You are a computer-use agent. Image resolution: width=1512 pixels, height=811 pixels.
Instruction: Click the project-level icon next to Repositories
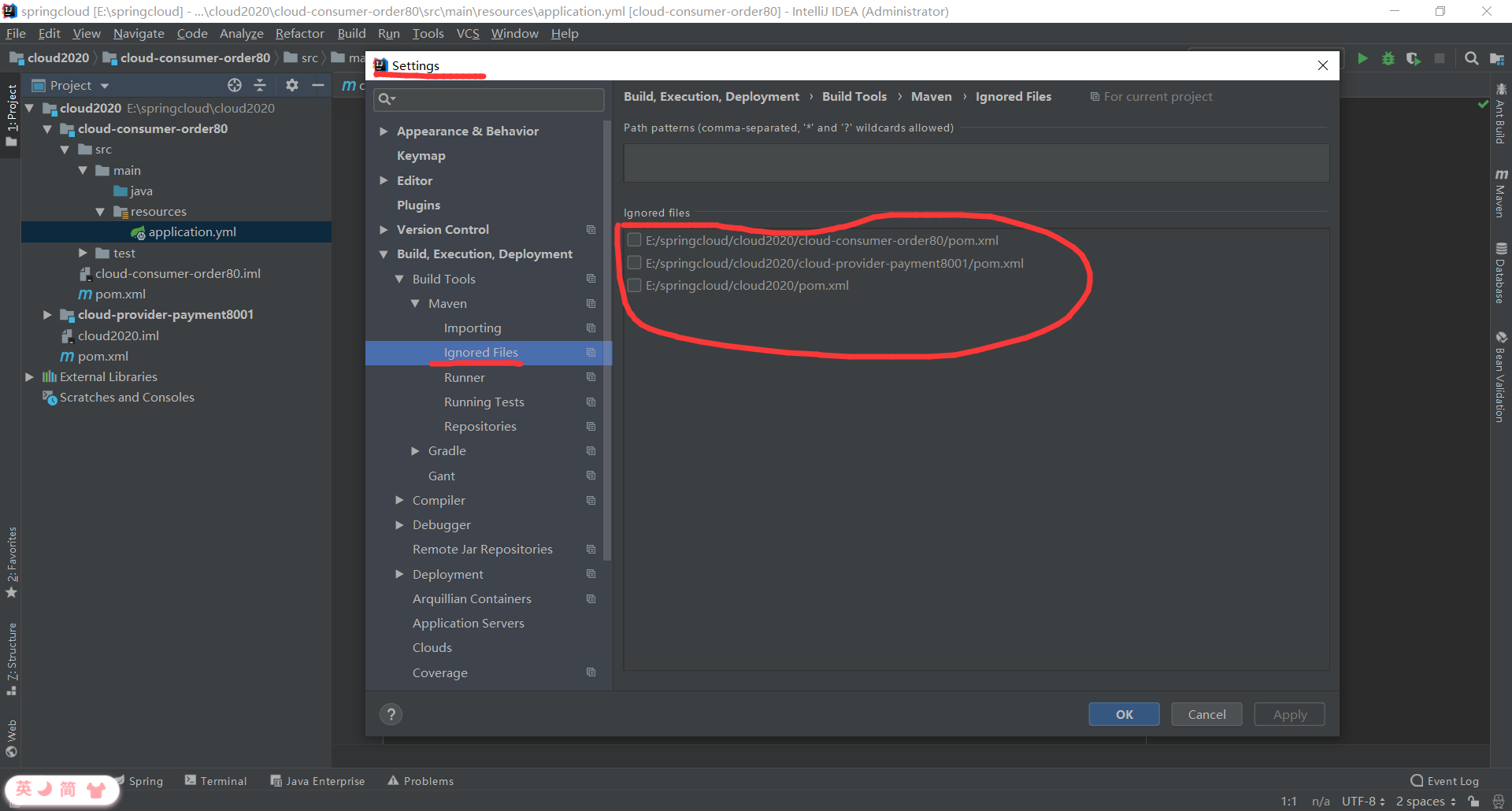pos(591,427)
